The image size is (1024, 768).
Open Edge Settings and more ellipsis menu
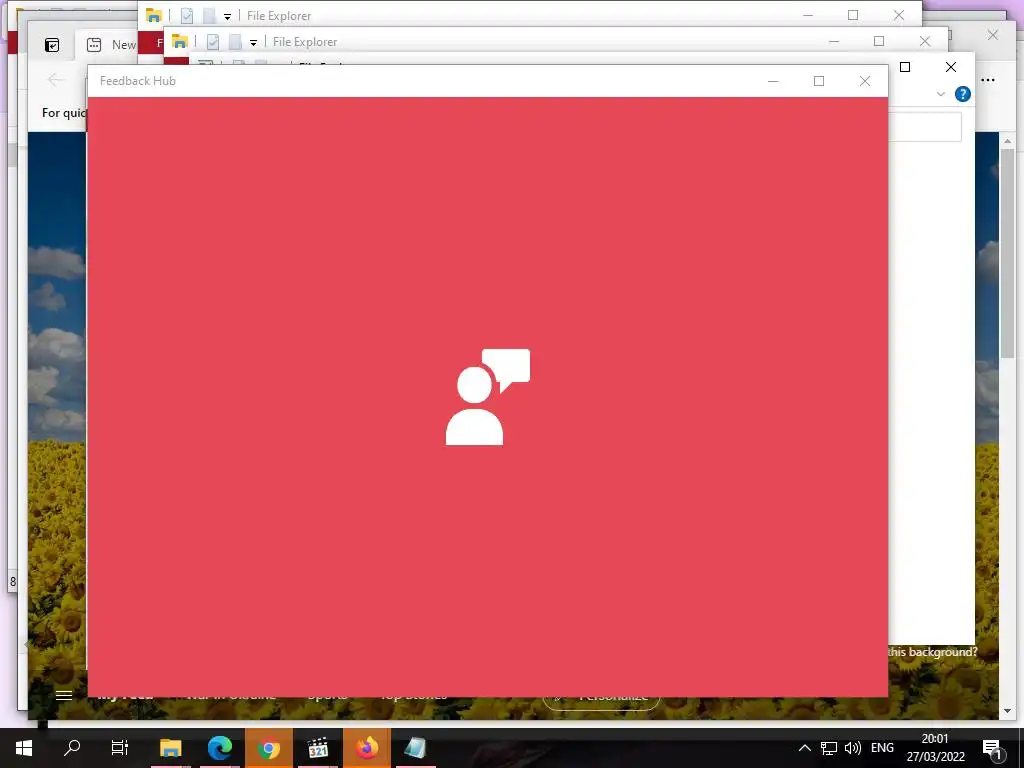click(988, 80)
